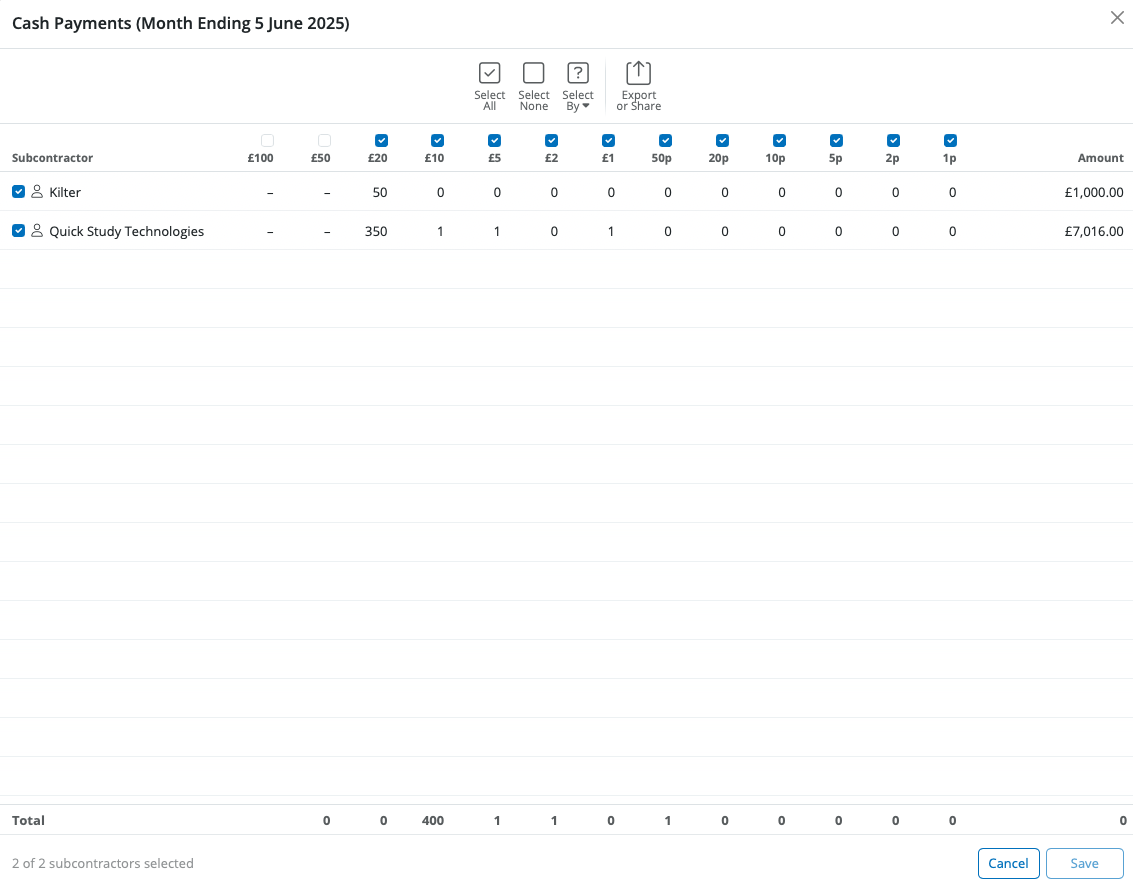Uncheck the Quick Study Technologies checkbox

pyautogui.click(x=18, y=231)
